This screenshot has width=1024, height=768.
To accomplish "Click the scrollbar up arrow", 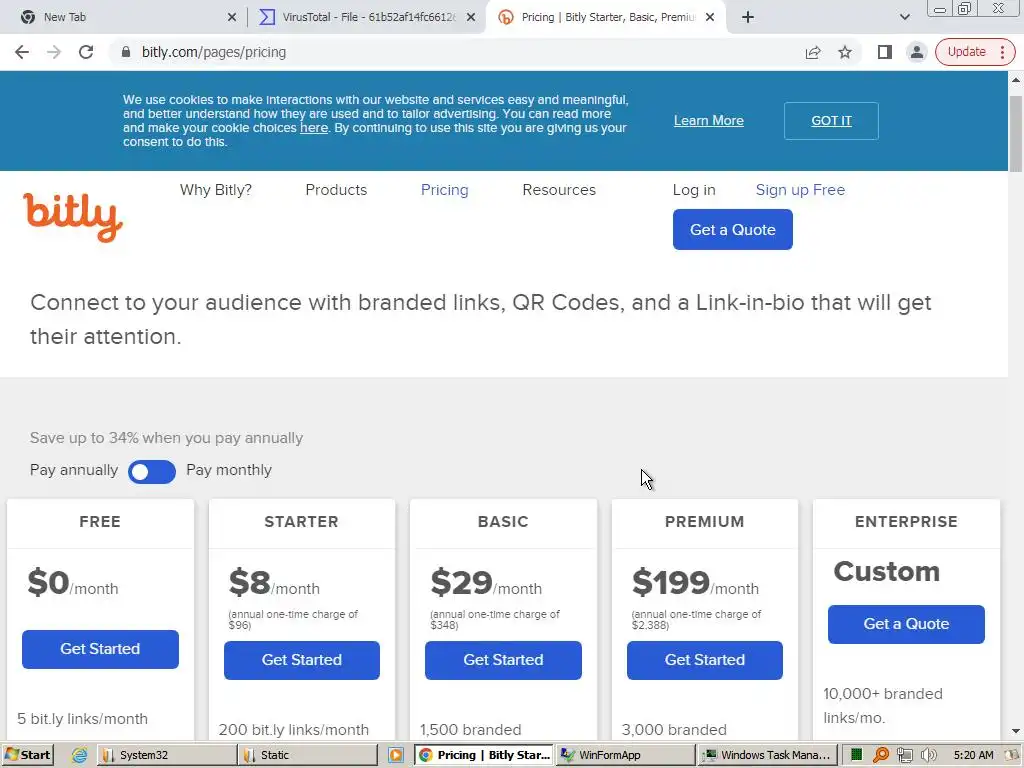I will pyautogui.click(x=1016, y=80).
